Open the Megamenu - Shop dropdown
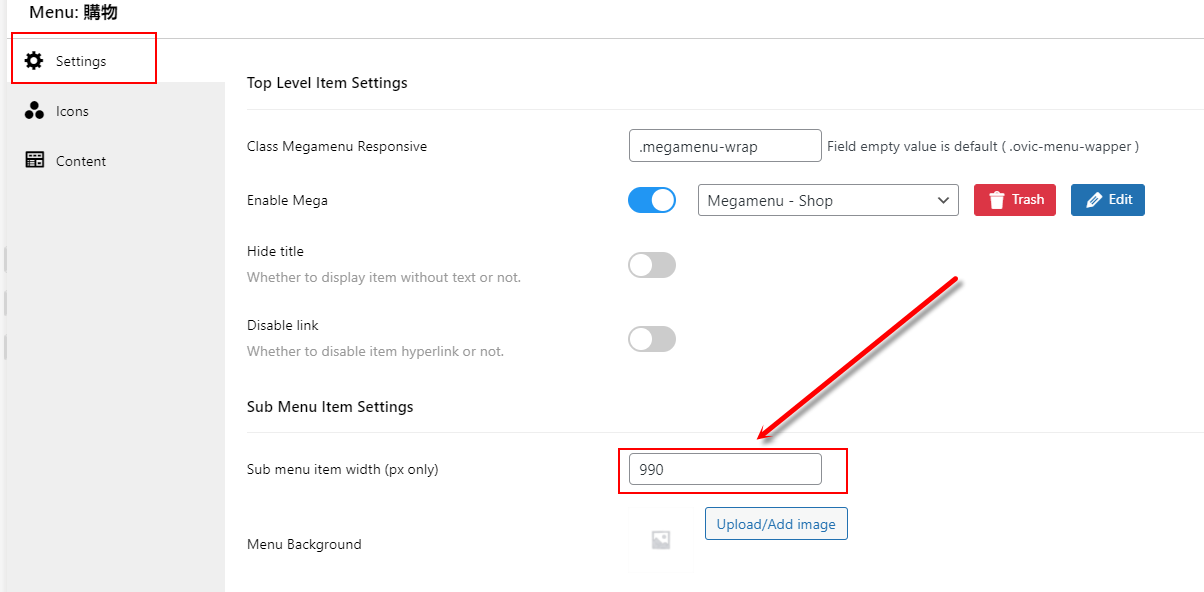1204x592 pixels. pos(828,200)
